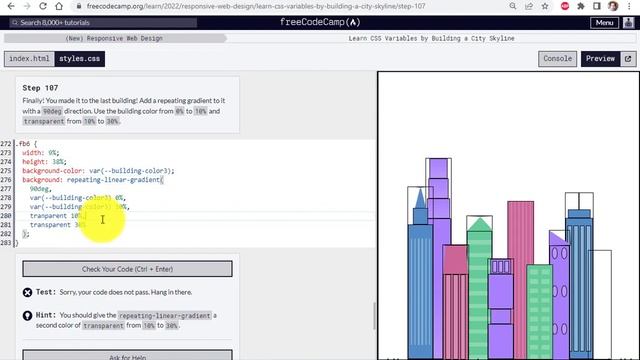This screenshot has width=640, height=360.
Task: Click 'width: 9%;' on line 273
Action: point(40,153)
